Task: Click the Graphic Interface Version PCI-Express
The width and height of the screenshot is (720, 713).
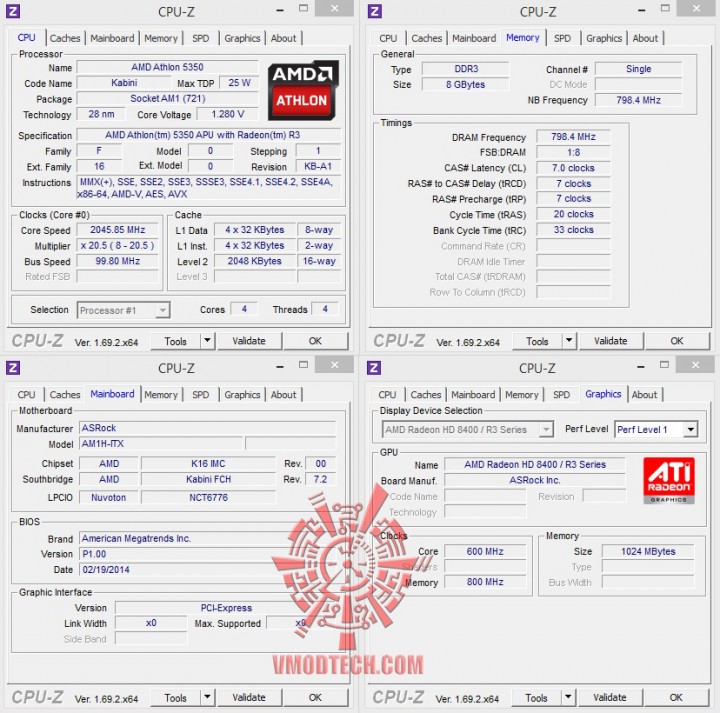Action: pos(226,607)
